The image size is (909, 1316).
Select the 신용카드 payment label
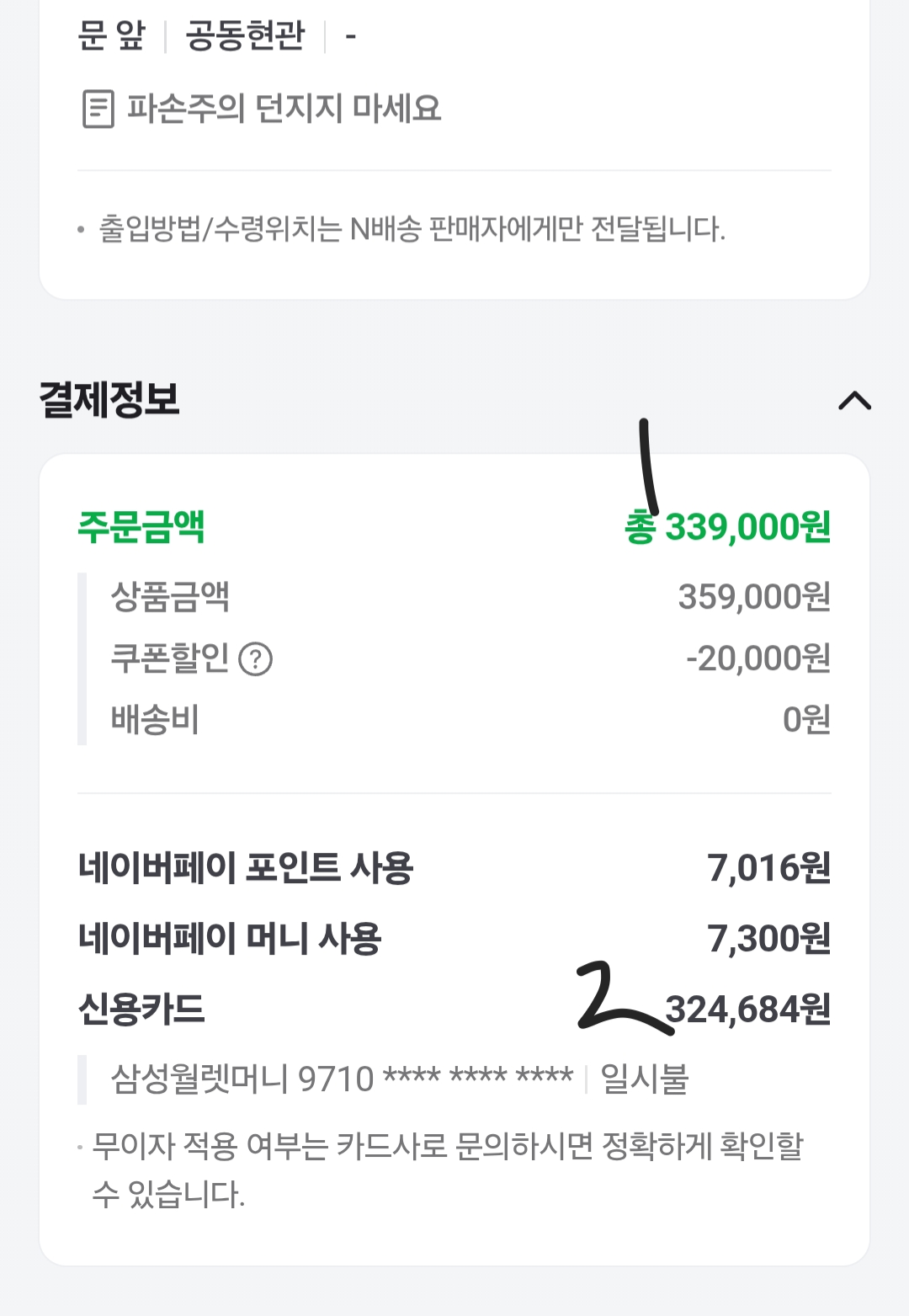pos(141,1009)
